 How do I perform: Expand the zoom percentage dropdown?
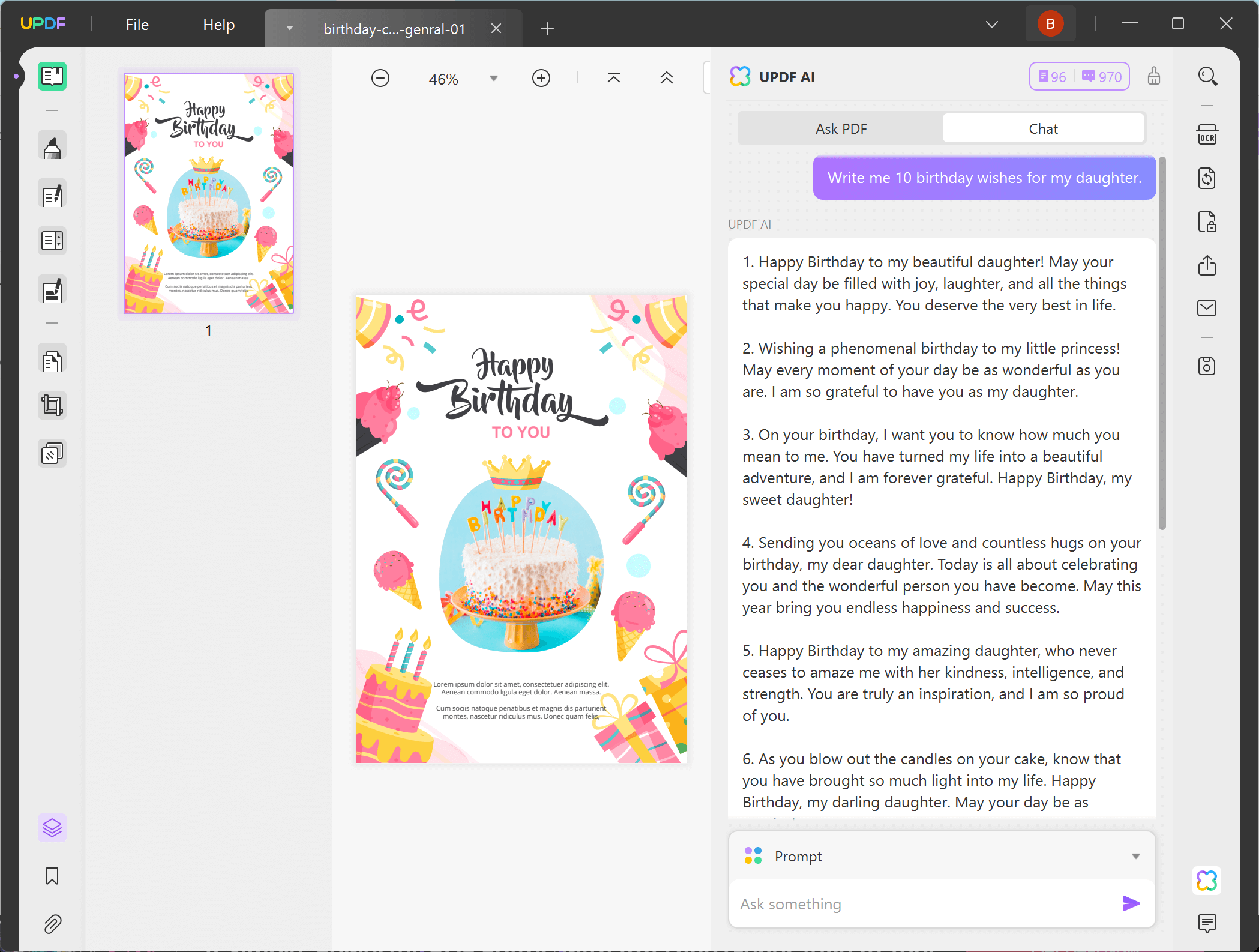494,79
